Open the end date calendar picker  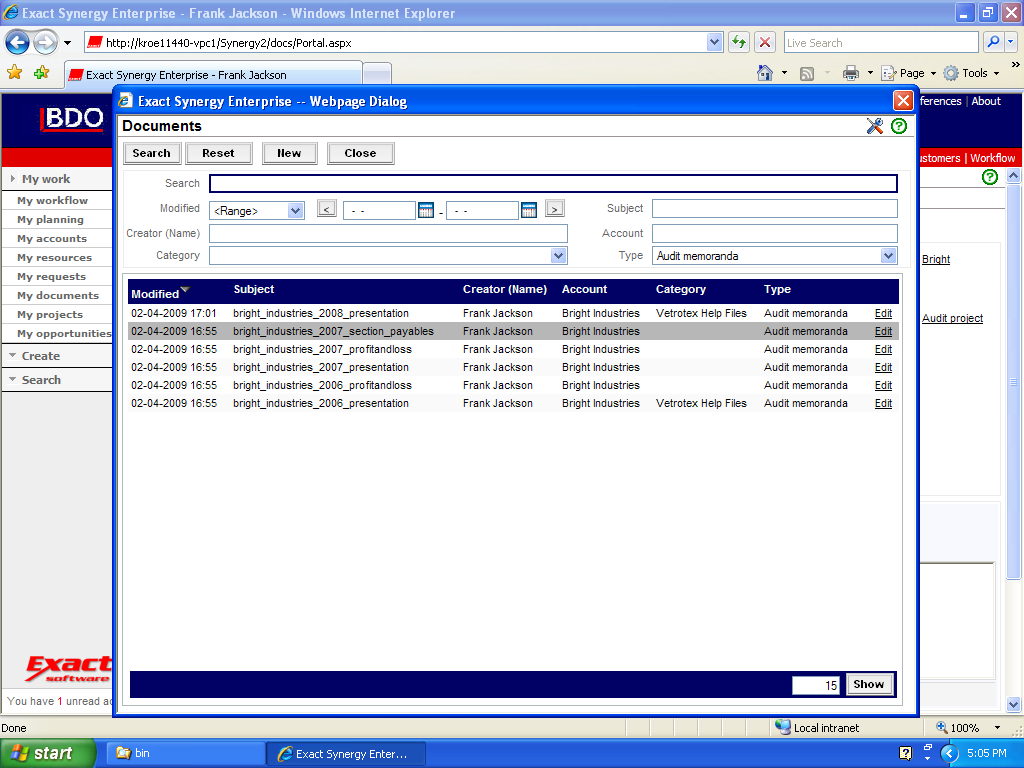[x=529, y=210]
